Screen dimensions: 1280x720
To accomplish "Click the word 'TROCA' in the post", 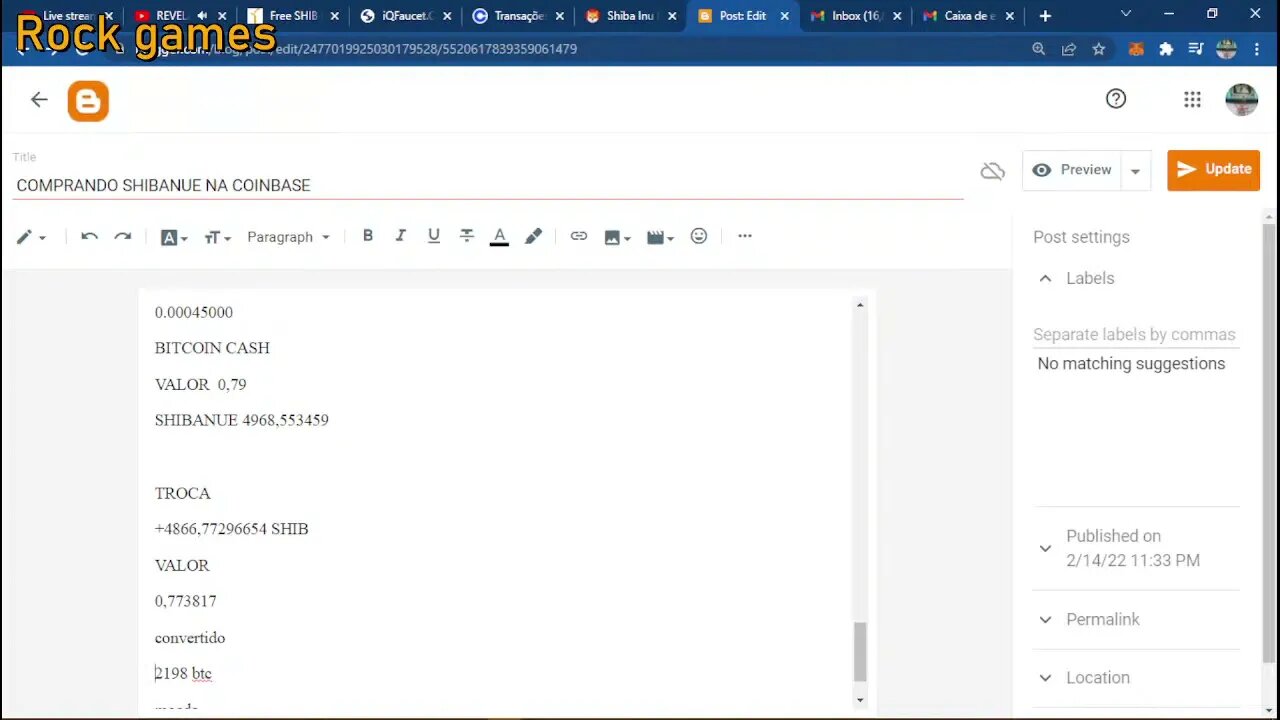I will 182,493.
